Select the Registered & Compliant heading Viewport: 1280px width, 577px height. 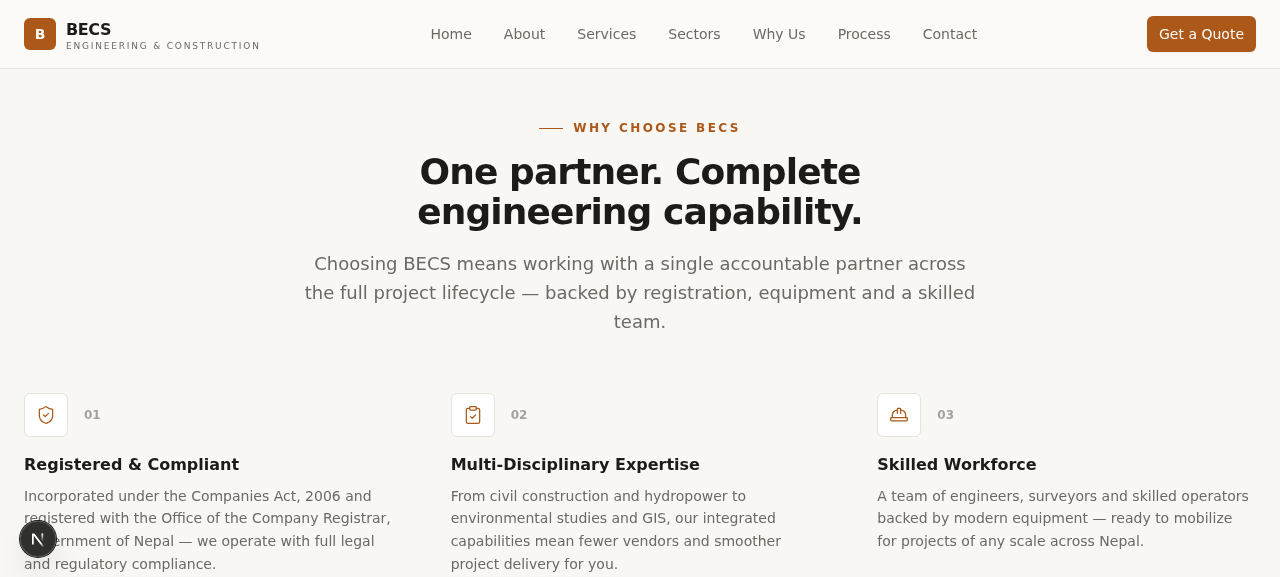click(131, 464)
